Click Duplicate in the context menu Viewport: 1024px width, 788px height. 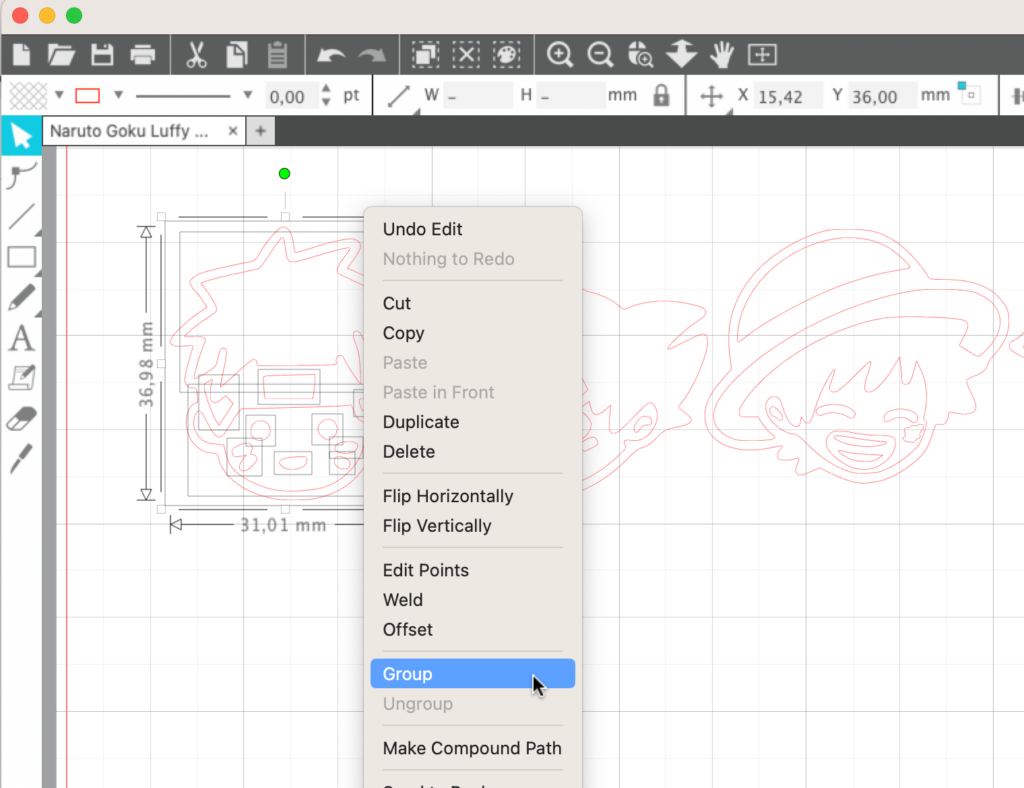[421, 422]
